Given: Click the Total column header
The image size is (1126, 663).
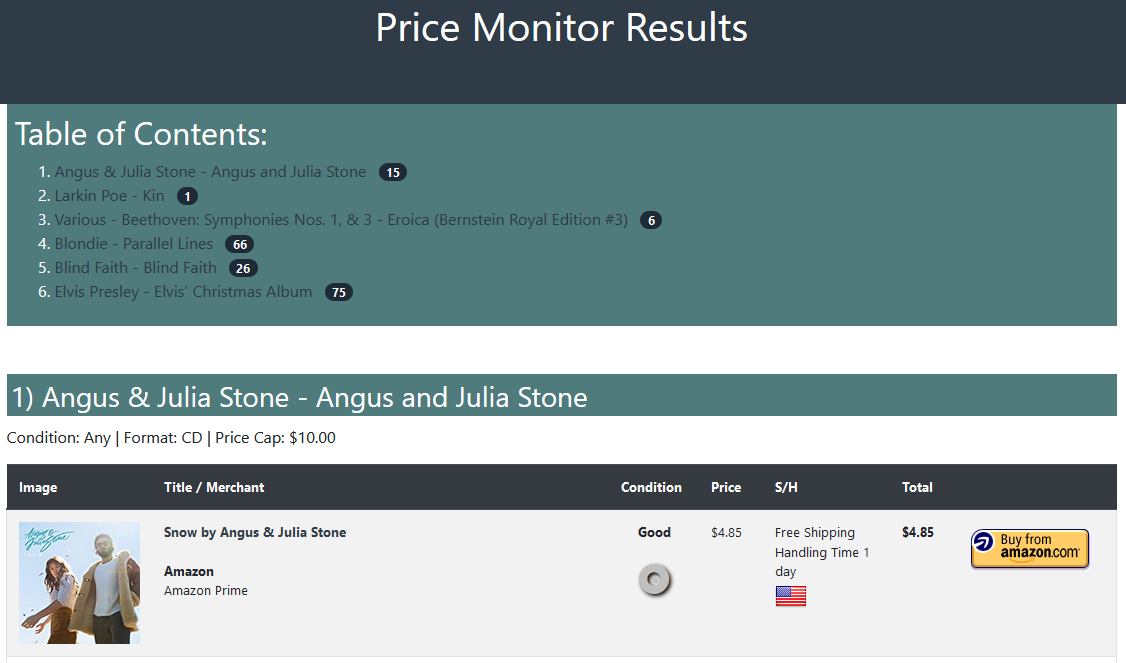Looking at the screenshot, I should click(x=917, y=488).
